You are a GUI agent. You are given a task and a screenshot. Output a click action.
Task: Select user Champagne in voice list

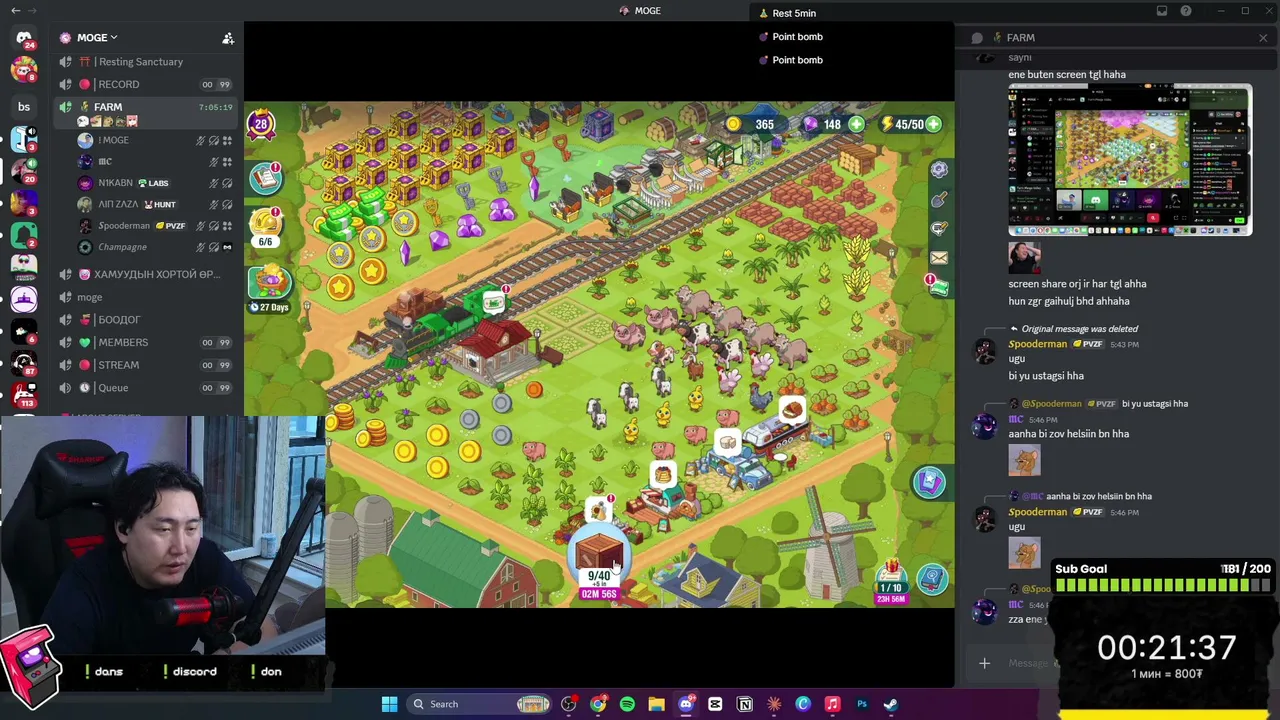coord(155,247)
